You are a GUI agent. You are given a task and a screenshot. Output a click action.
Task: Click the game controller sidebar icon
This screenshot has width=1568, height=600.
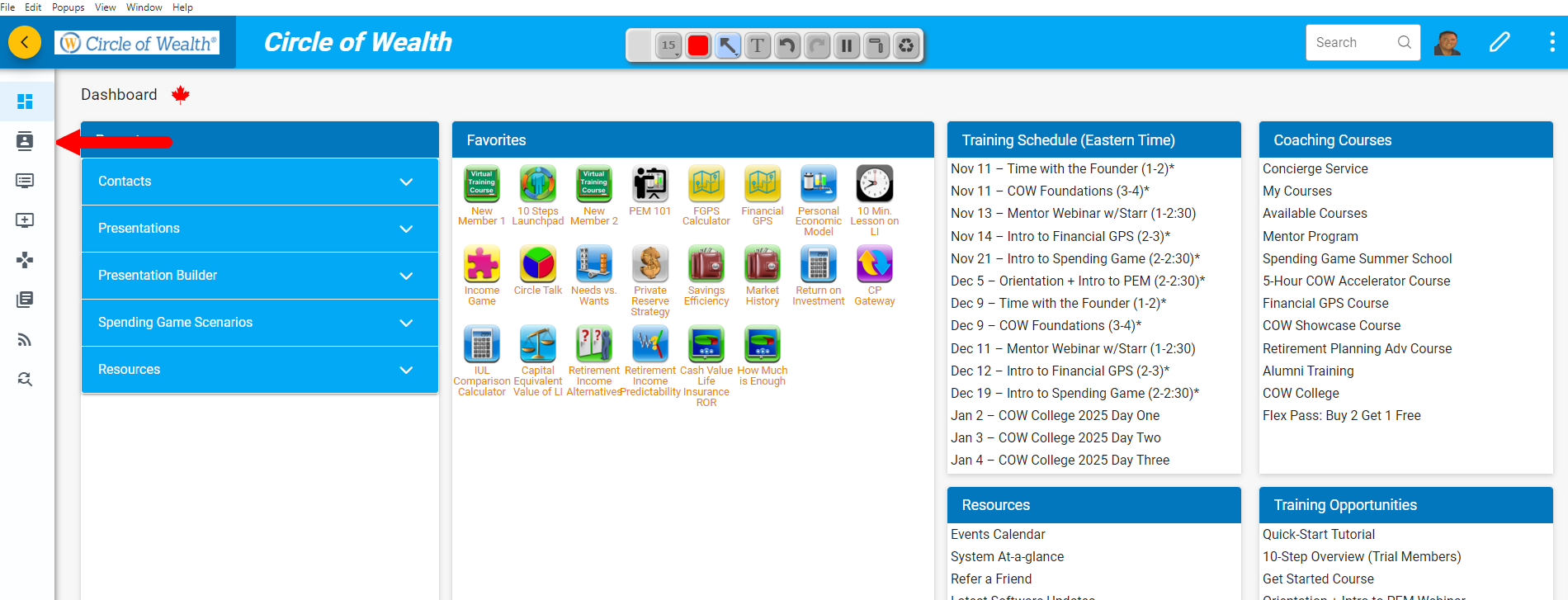pyautogui.click(x=25, y=260)
